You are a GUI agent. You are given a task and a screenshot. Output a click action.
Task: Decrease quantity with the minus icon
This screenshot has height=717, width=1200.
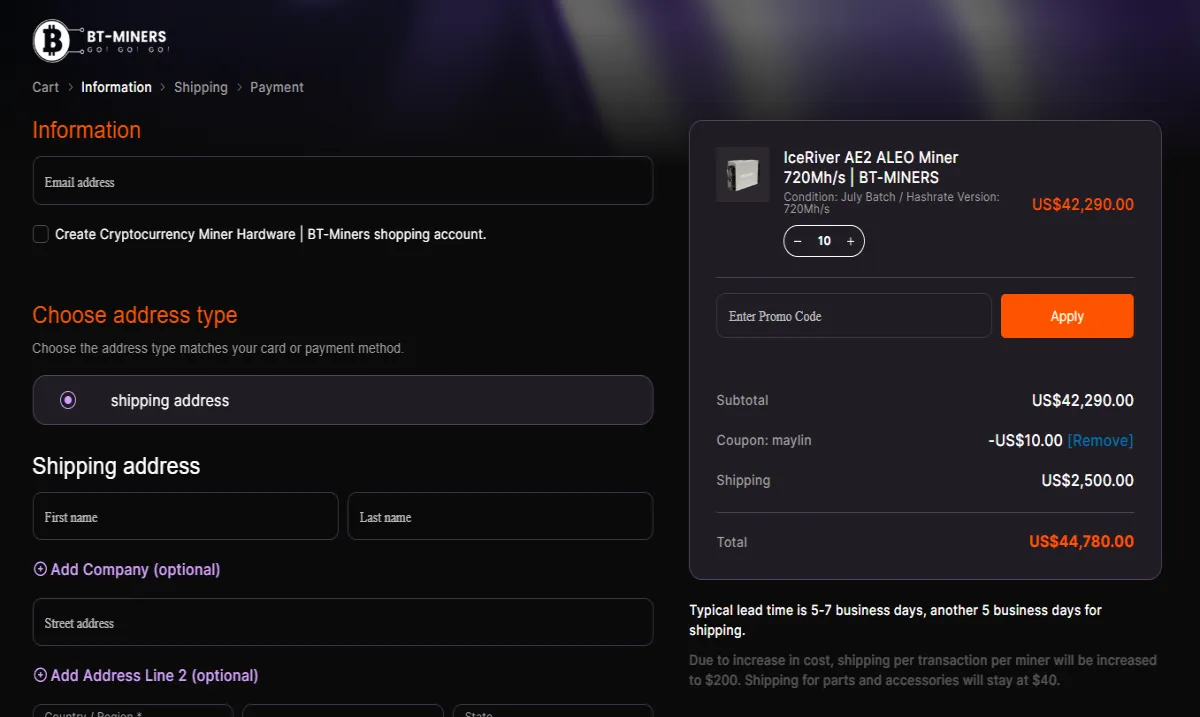tap(798, 241)
